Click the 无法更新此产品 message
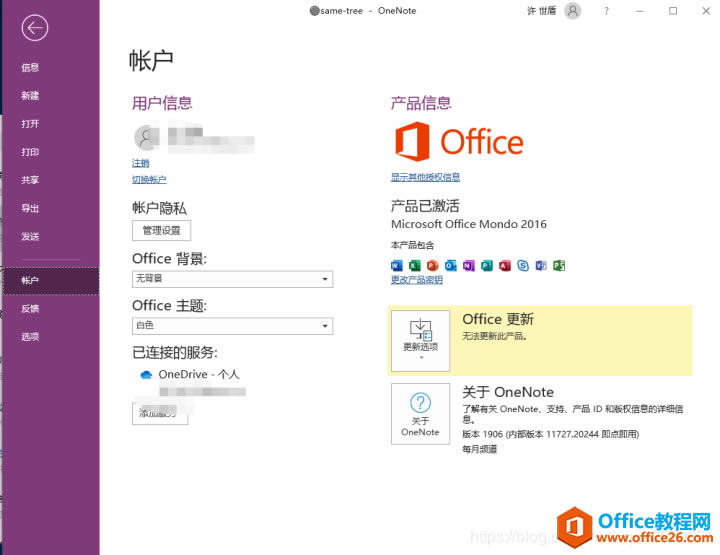 pos(494,336)
